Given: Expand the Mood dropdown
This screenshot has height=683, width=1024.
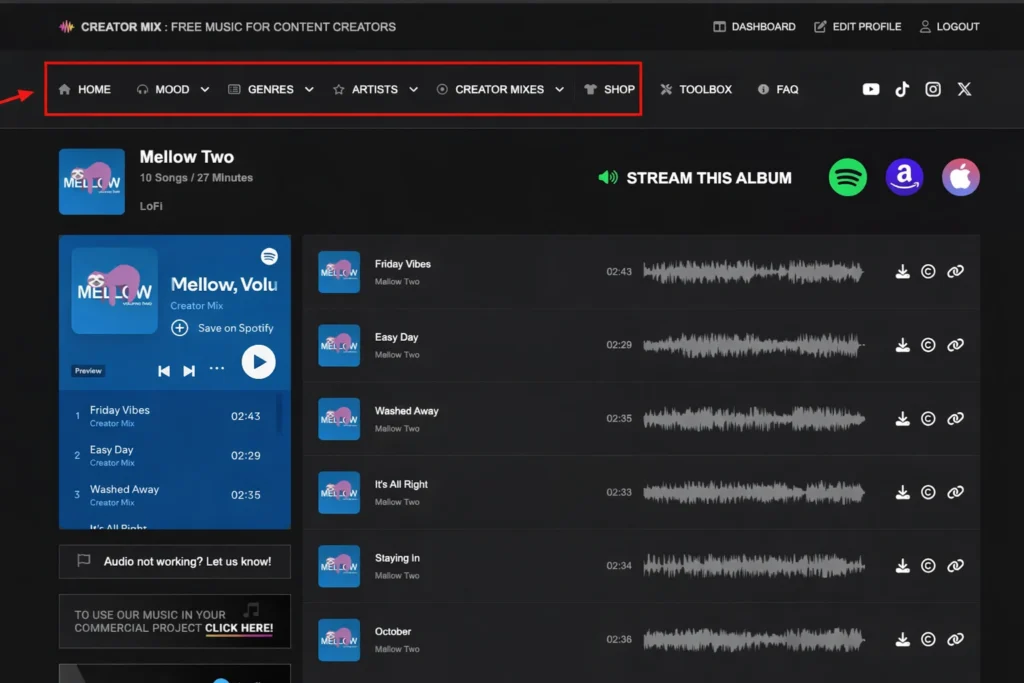Looking at the screenshot, I should coord(171,89).
